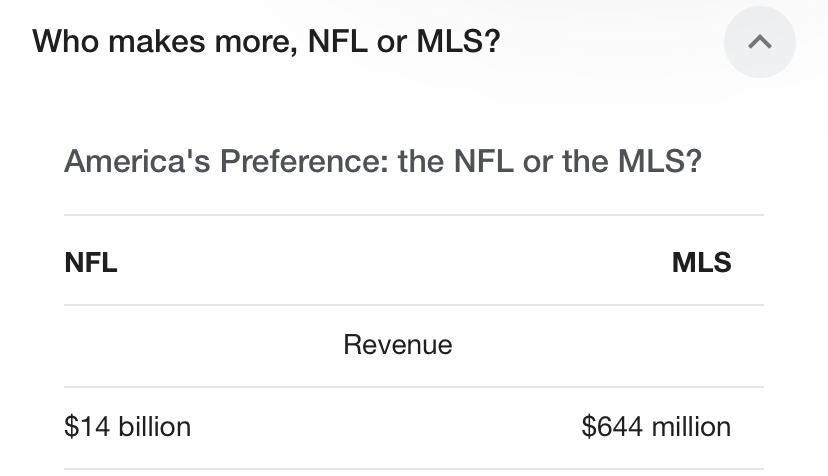Click the word "Preference:" in the snippet heading
The height and width of the screenshot is (476, 828).
coord(303,161)
